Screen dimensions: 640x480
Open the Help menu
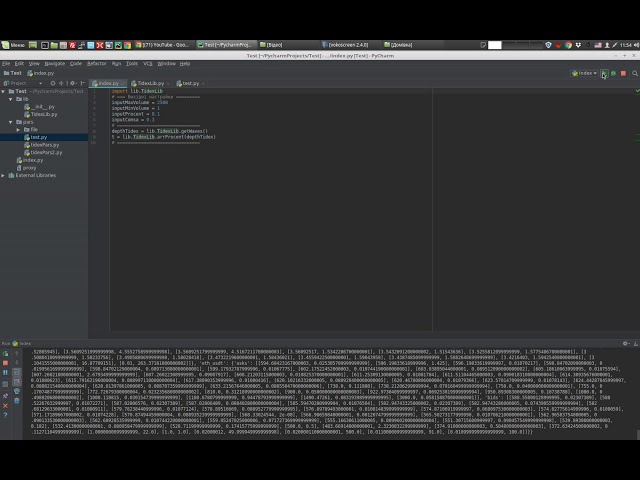tap(185, 64)
